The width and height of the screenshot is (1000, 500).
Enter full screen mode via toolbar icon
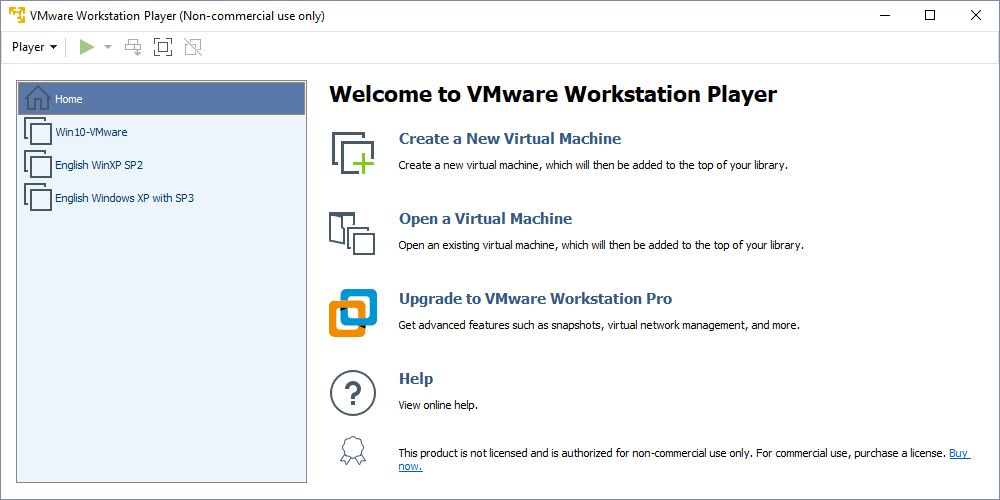pyautogui.click(x=163, y=47)
